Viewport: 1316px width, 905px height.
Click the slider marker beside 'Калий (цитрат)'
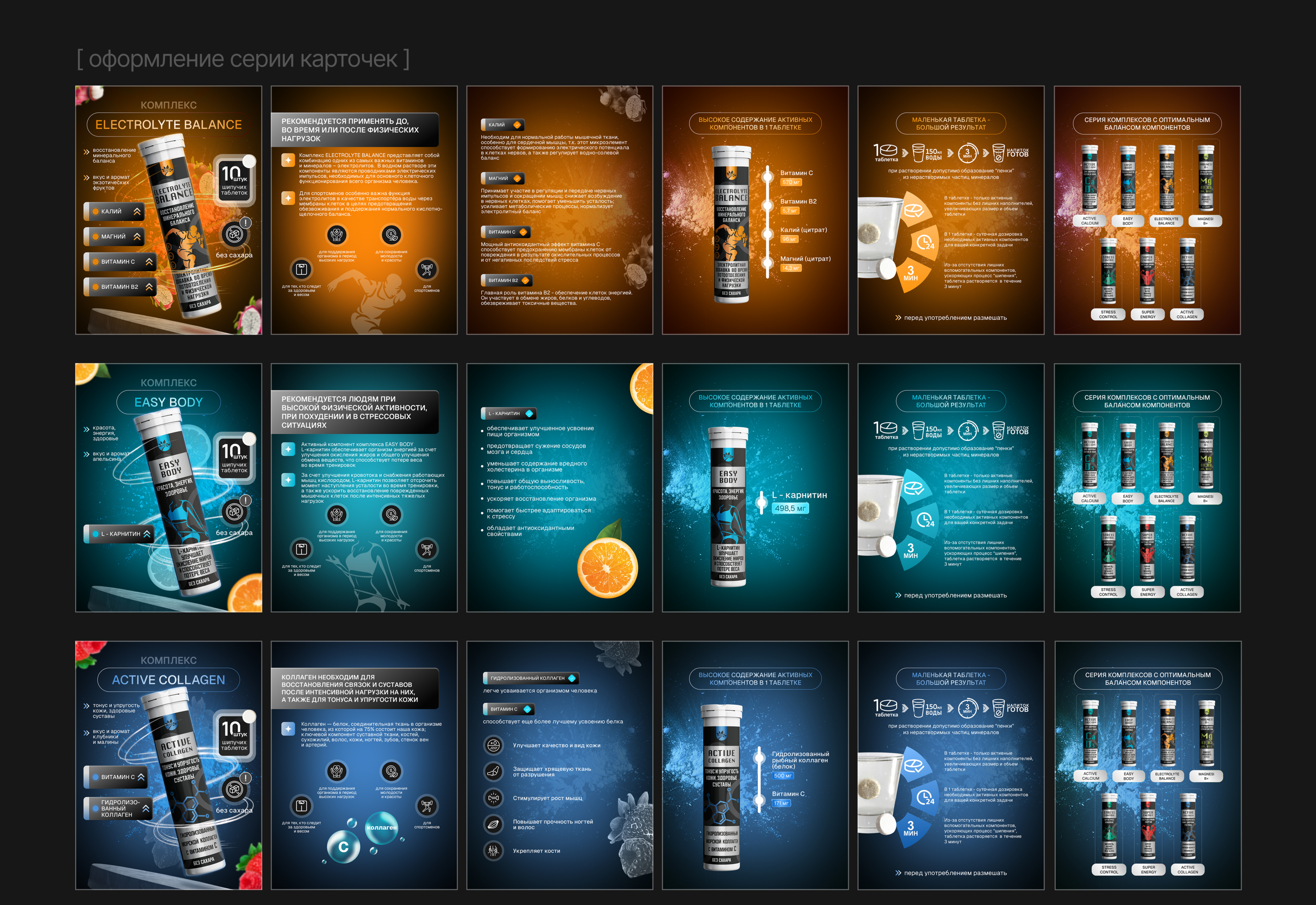point(768,234)
